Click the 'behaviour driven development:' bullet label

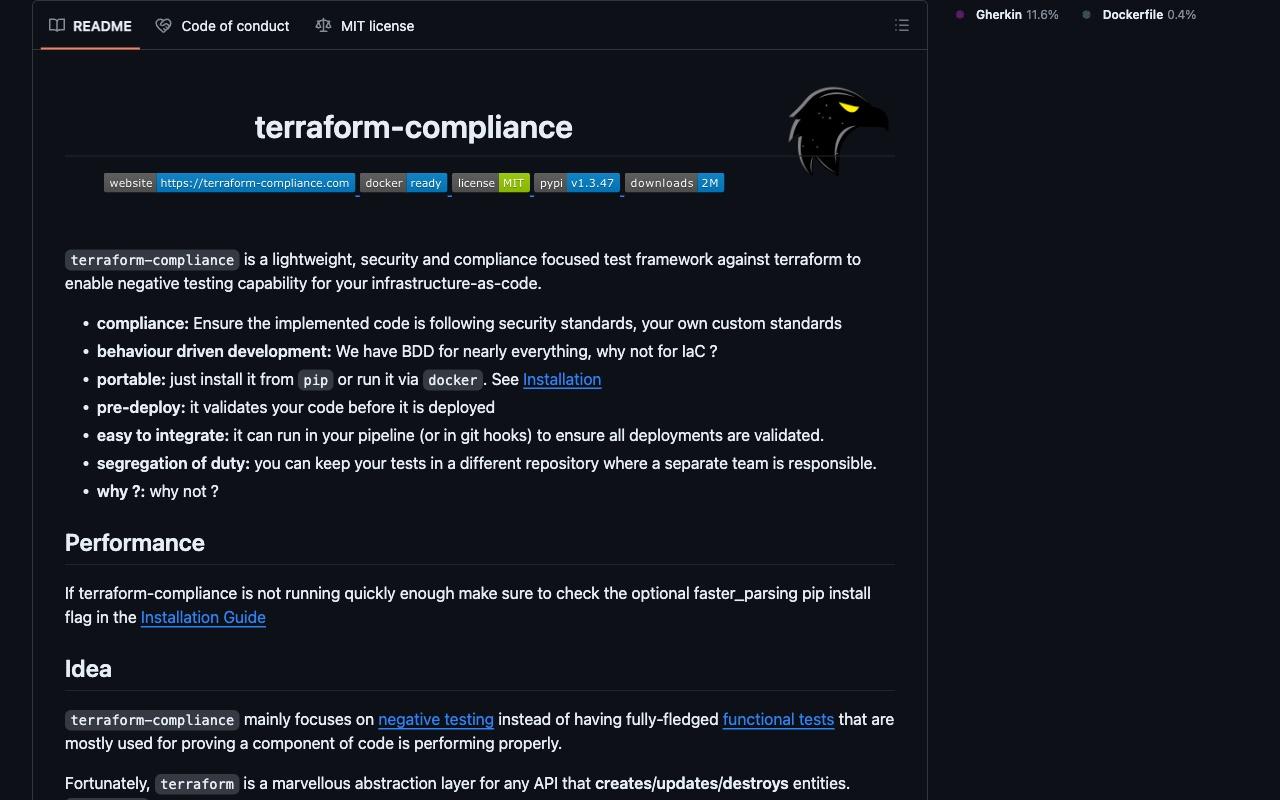click(x=214, y=351)
